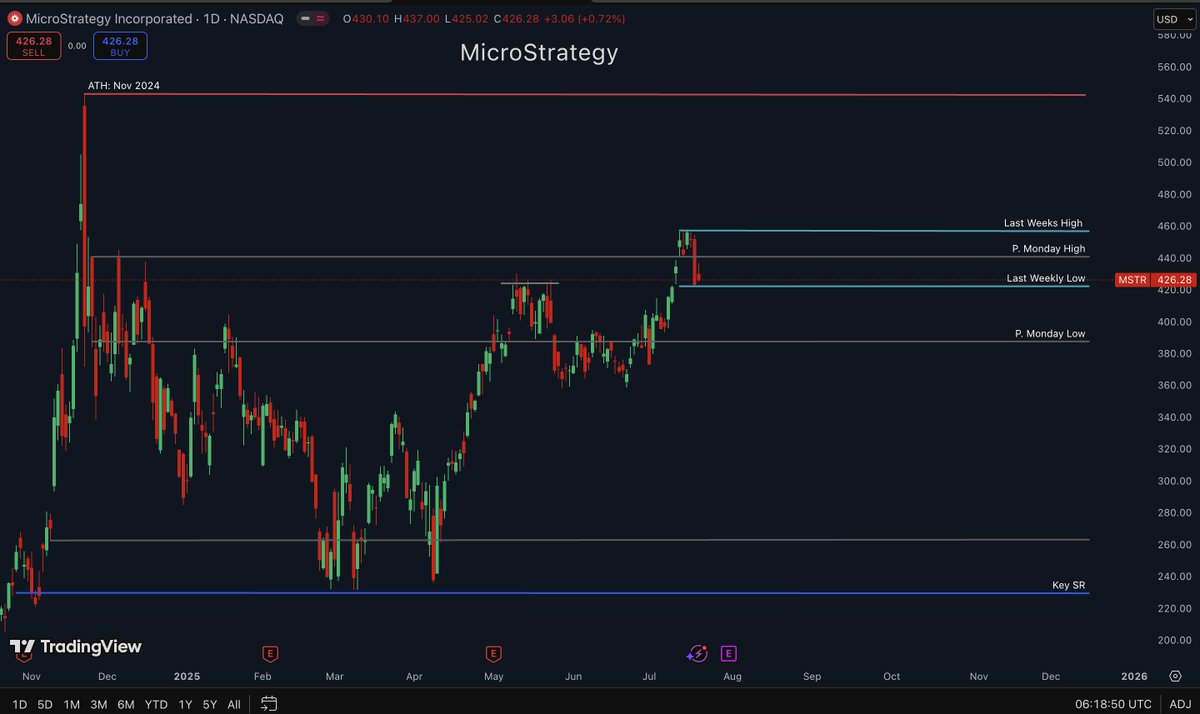Viewport: 1200px width, 714px height.
Task: Click the 426.28 SELL button
Action: (x=34, y=46)
